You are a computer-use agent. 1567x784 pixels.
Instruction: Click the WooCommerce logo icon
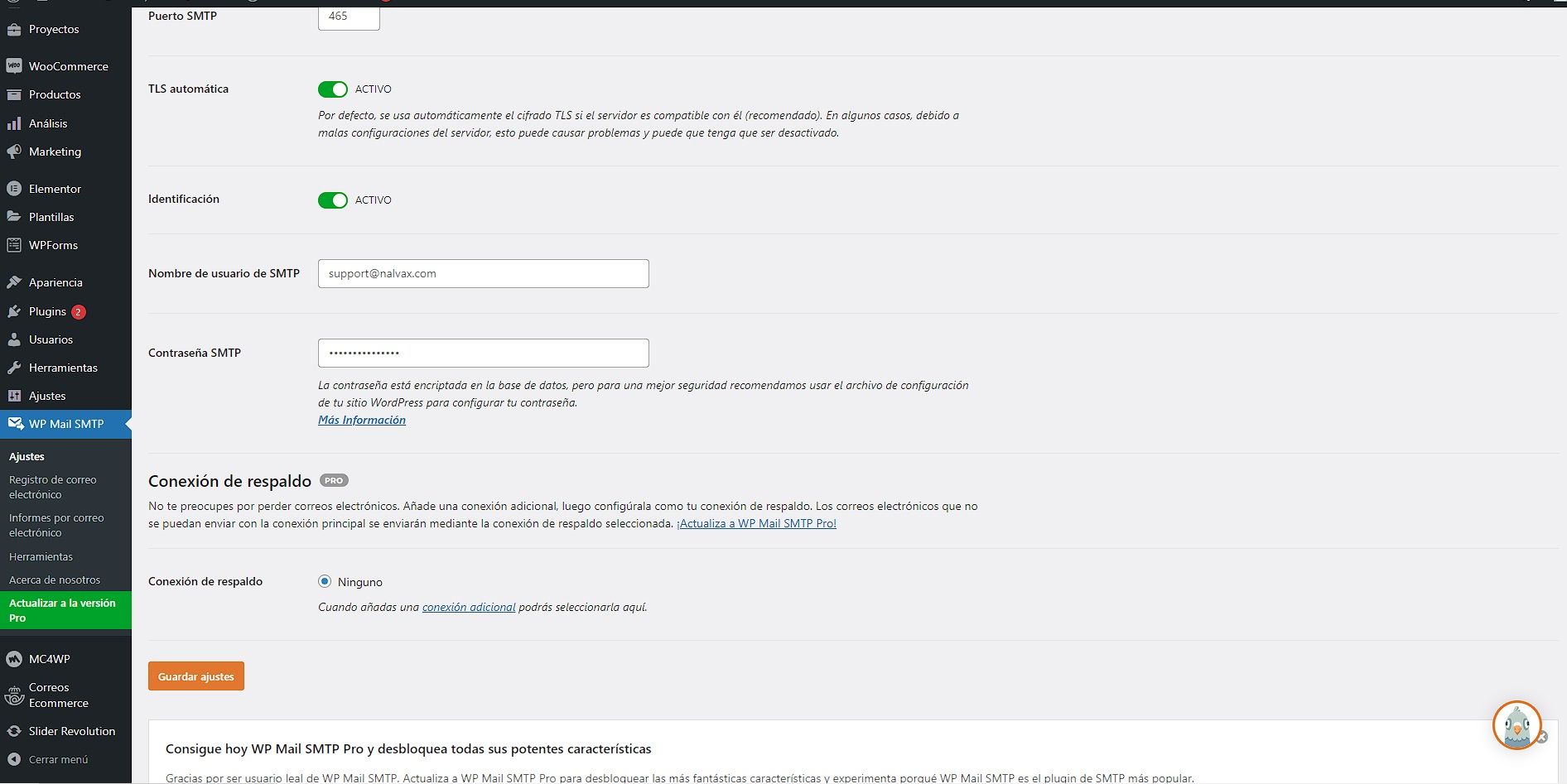point(14,66)
